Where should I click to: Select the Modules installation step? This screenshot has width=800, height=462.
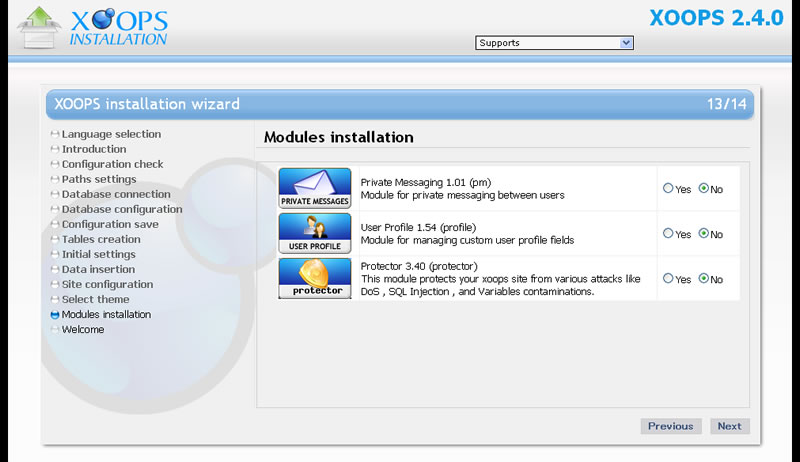[106, 315]
